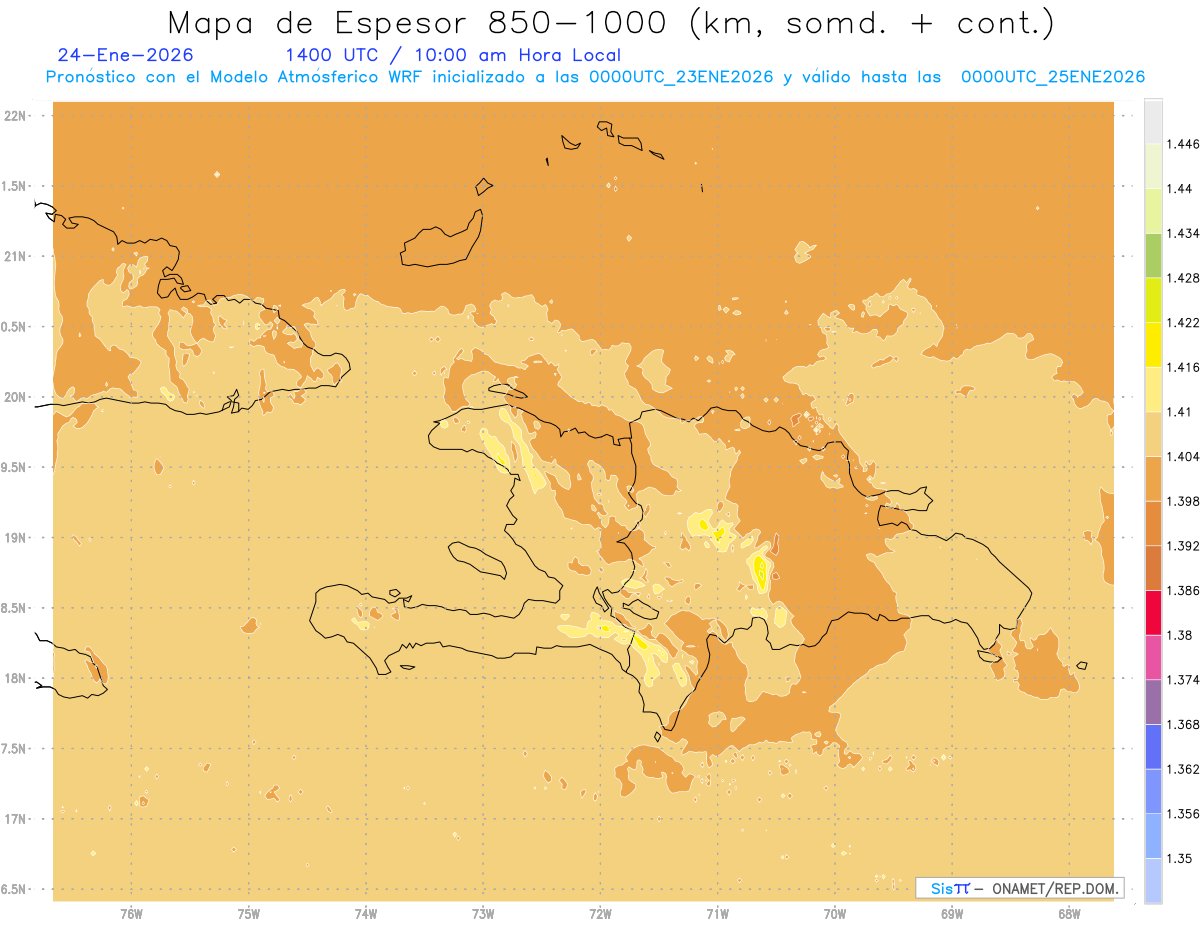
Task: Click the longitude label '70W'
Action: 835,914
